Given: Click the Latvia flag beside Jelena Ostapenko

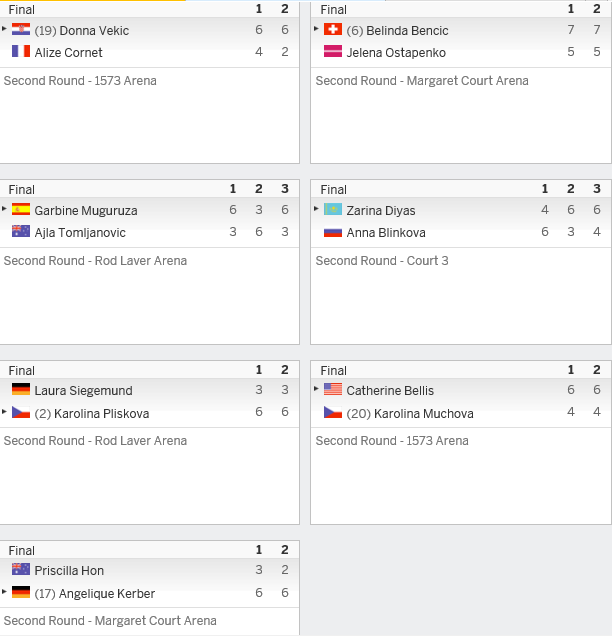Looking at the screenshot, I should [333, 51].
